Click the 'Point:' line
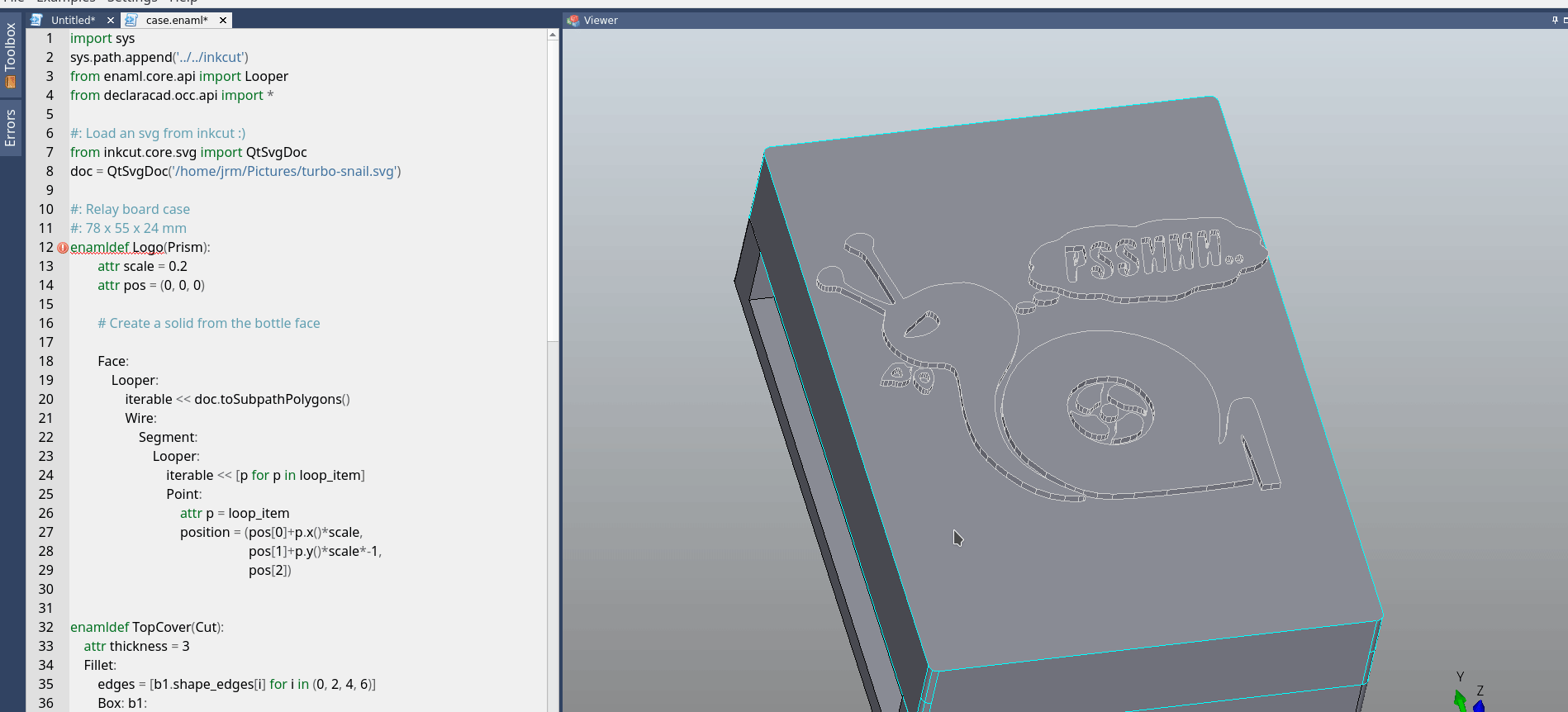 click(184, 494)
